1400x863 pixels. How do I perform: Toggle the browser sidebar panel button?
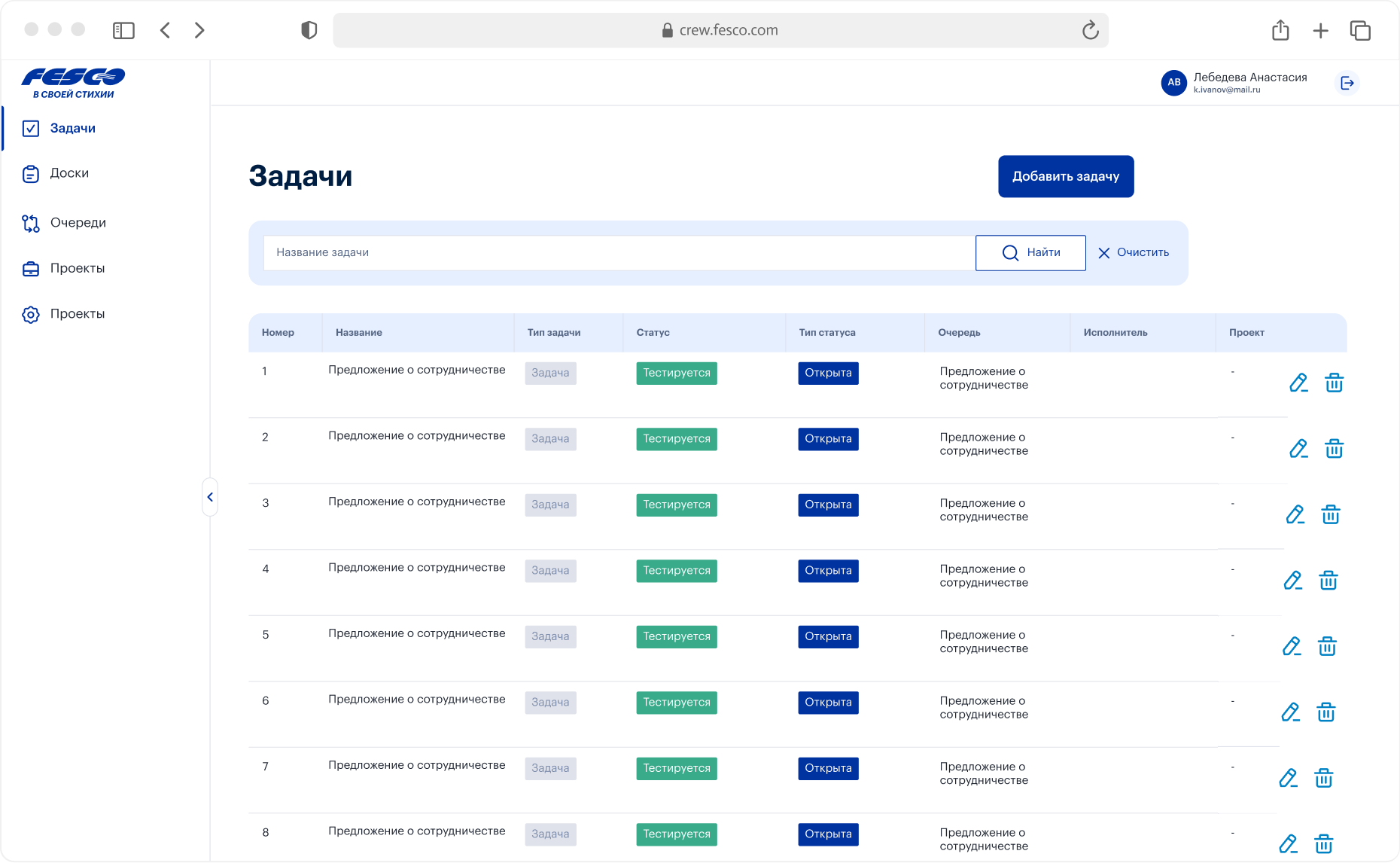point(123,30)
